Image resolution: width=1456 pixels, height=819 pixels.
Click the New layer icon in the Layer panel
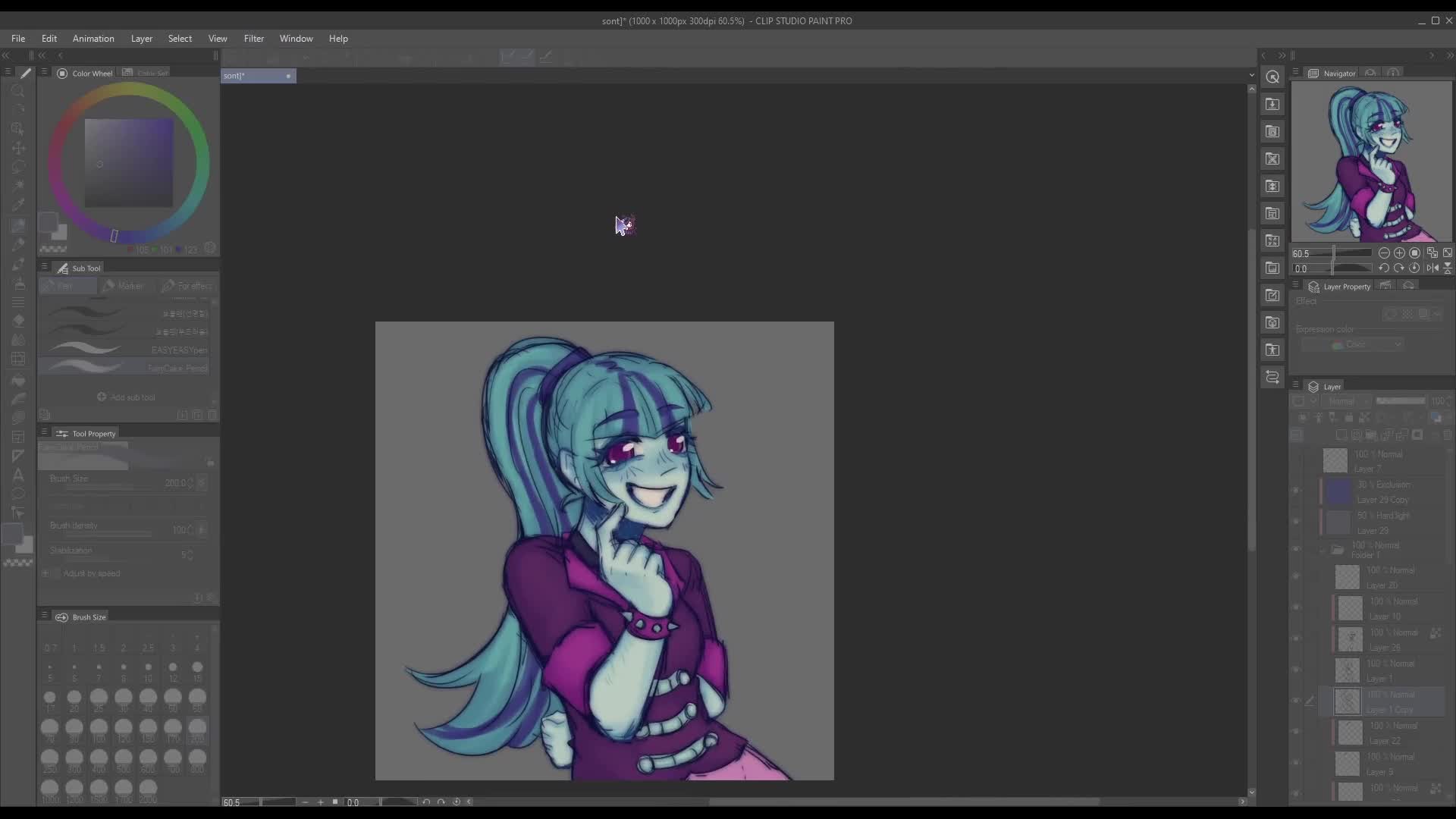click(1342, 435)
